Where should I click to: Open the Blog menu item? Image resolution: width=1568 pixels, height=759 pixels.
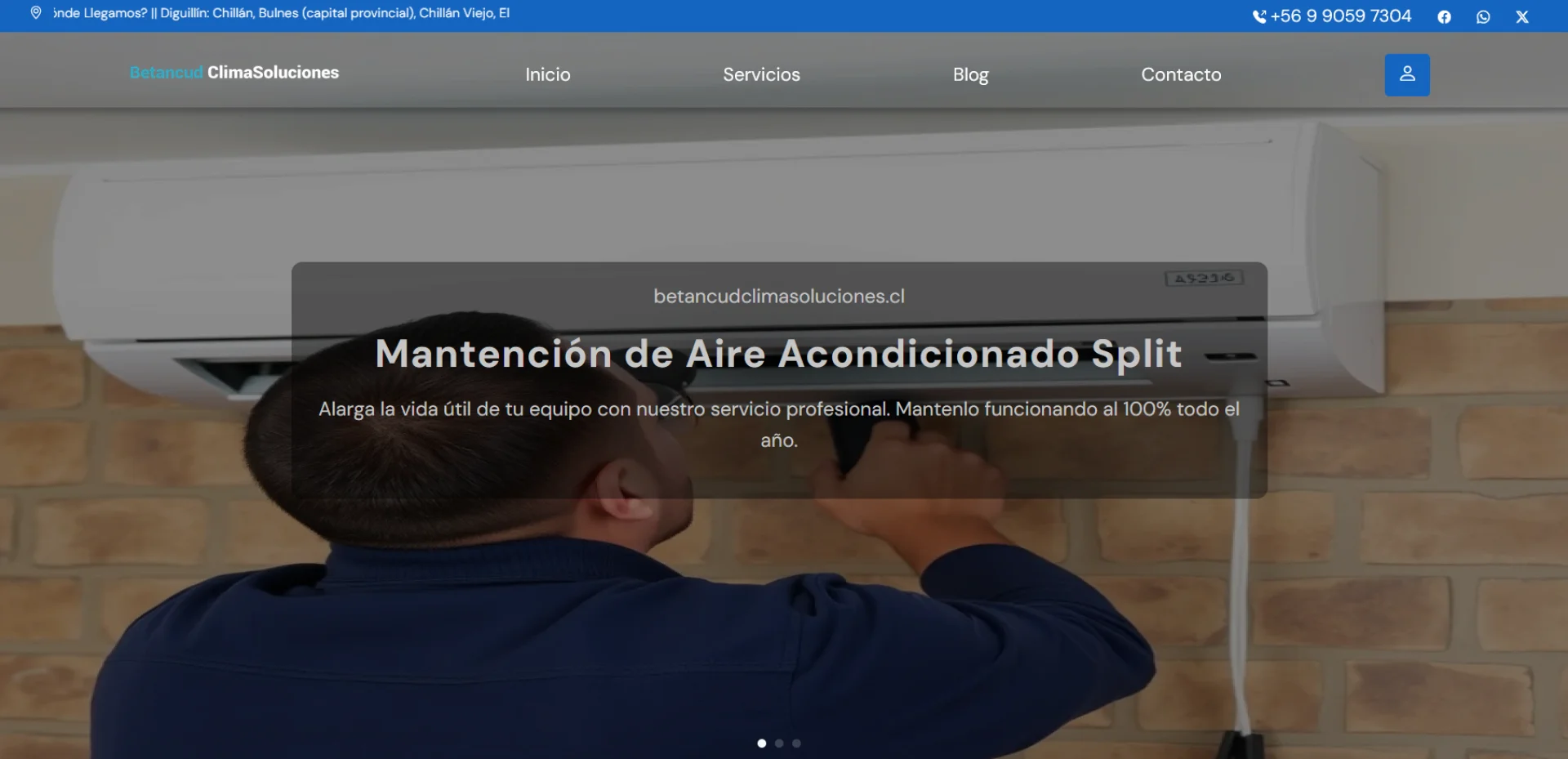coord(970,75)
